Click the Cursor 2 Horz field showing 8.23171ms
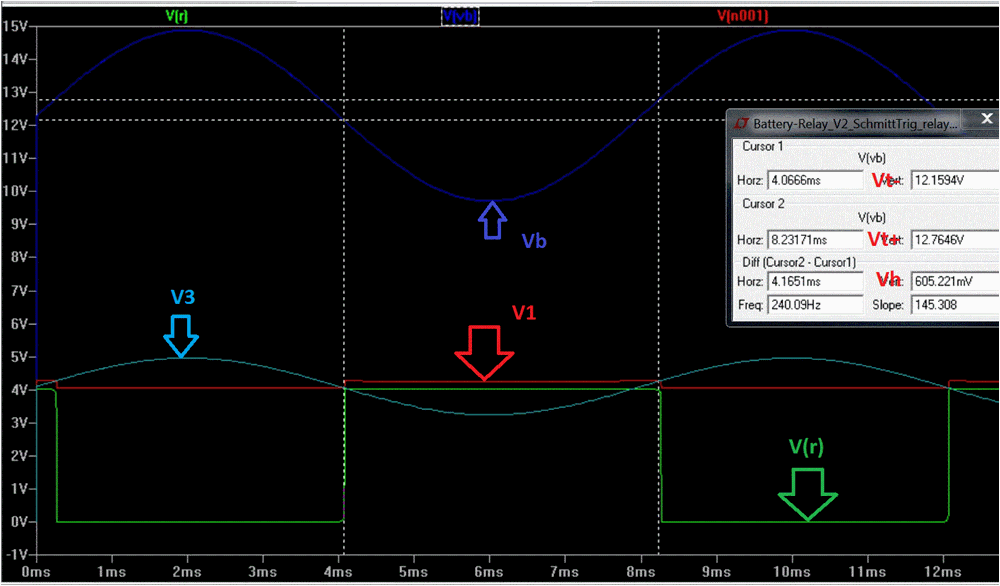1000x586 pixels. [814, 240]
